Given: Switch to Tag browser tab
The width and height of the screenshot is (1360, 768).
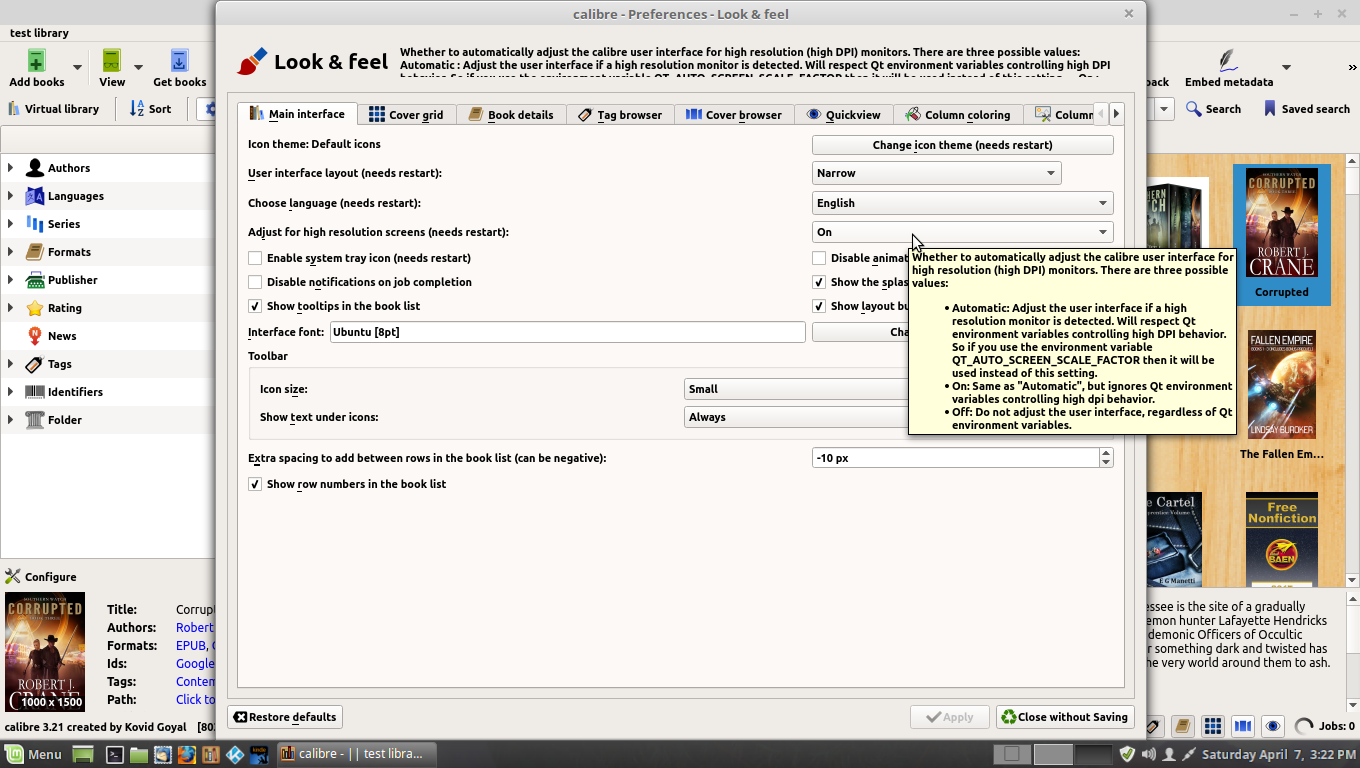Looking at the screenshot, I should tap(620, 115).
